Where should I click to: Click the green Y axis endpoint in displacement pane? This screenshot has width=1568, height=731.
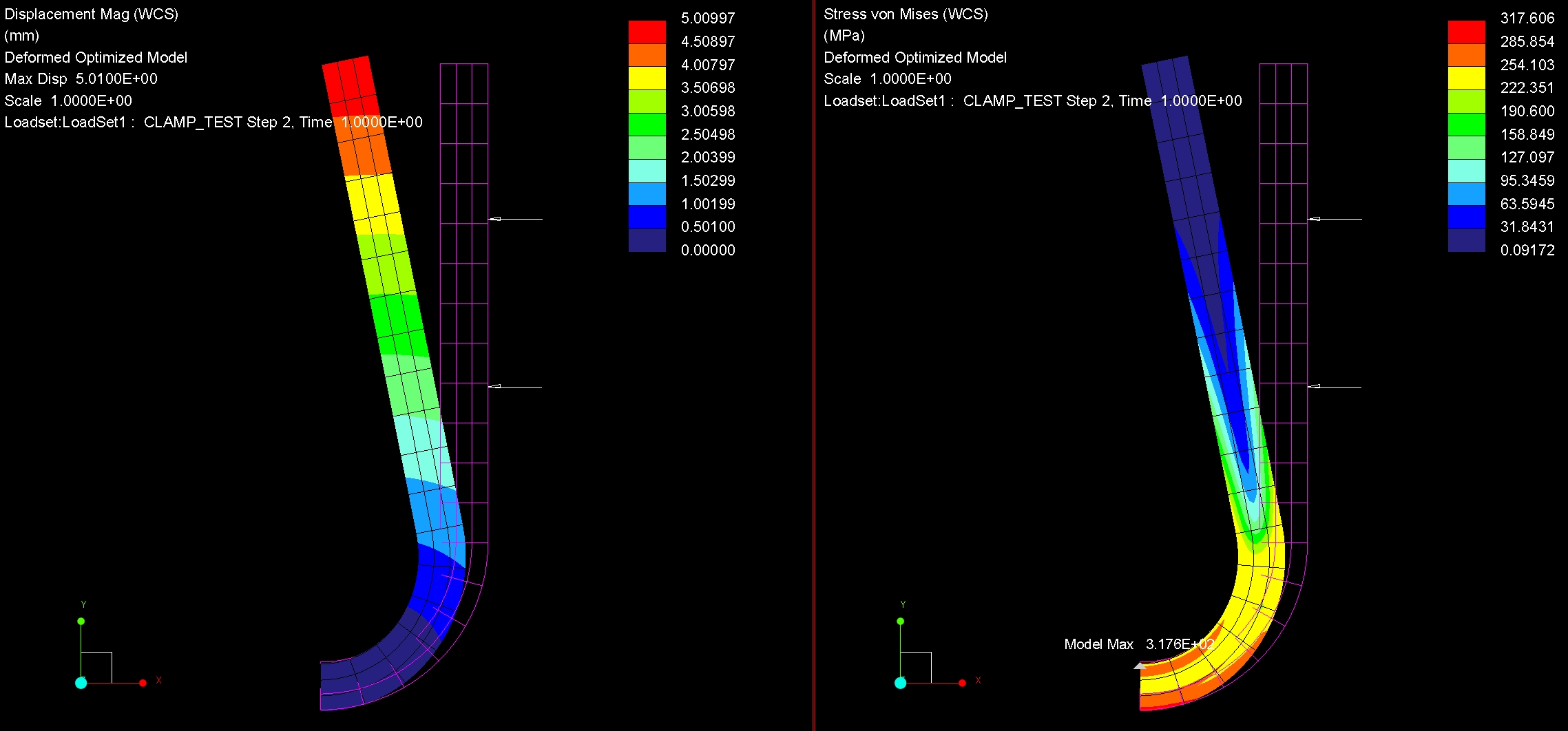pos(81,621)
